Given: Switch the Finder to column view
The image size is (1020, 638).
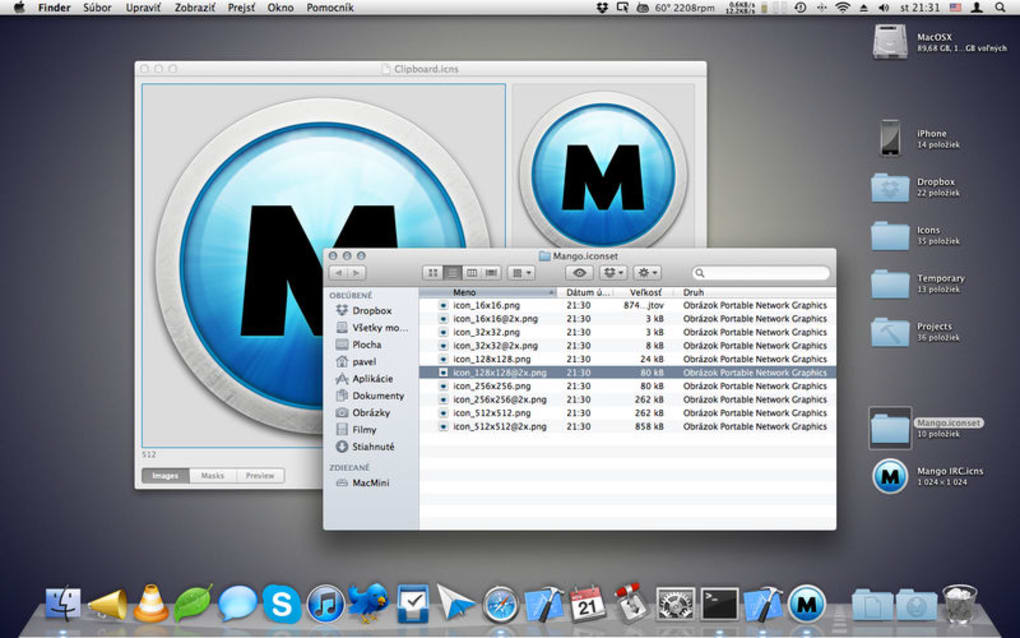Looking at the screenshot, I should click(474, 272).
